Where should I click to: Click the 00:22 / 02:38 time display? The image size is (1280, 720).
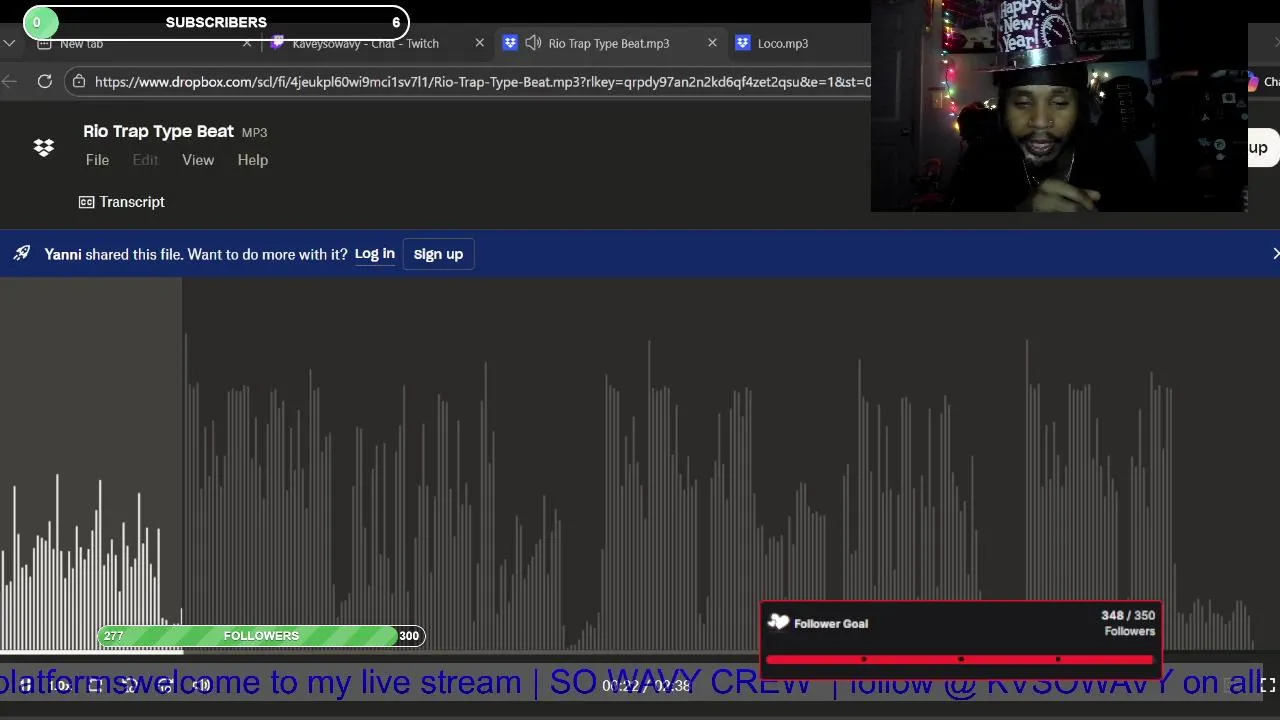(x=646, y=686)
